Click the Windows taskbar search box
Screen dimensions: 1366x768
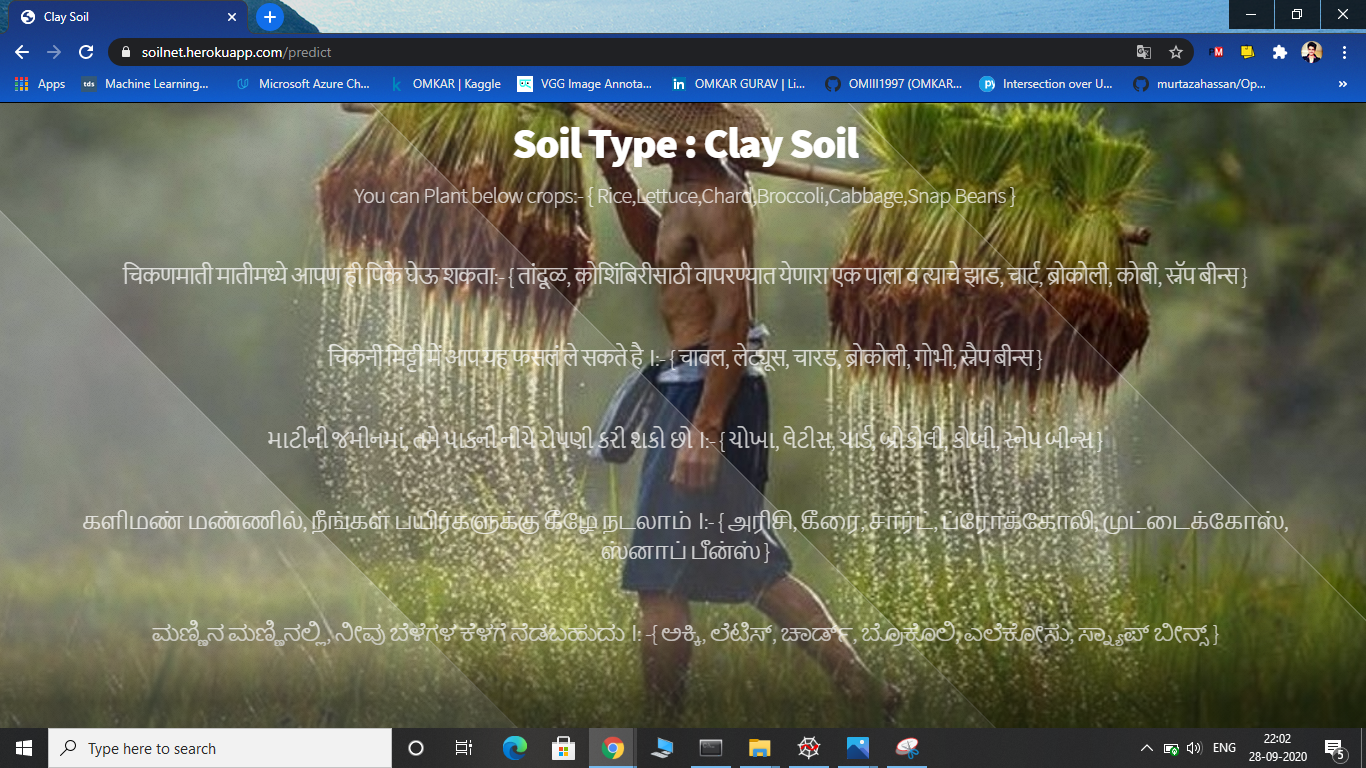coord(220,748)
